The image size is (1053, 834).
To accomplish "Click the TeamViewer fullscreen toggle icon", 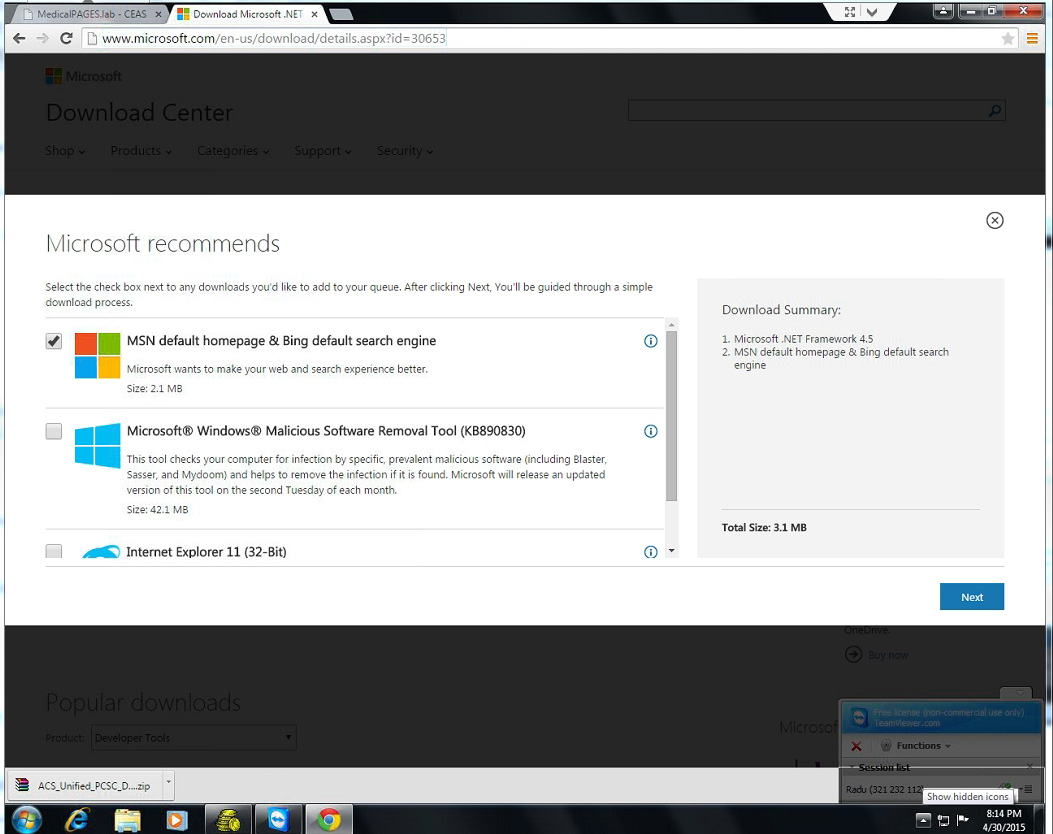I will 850,11.
